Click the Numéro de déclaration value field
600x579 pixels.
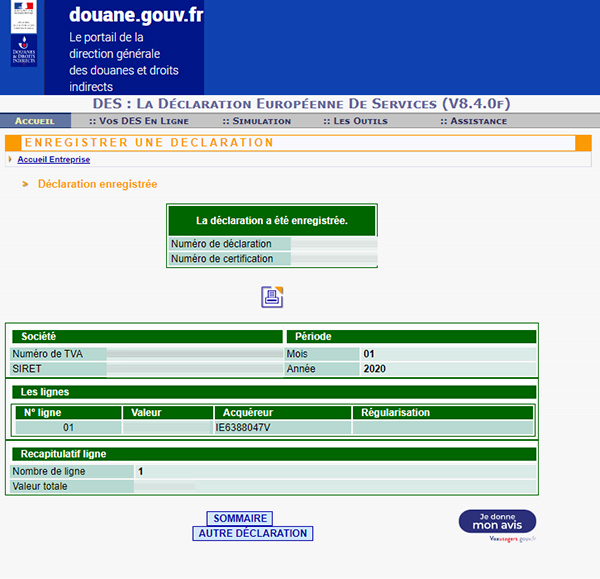[x=333, y=243]
